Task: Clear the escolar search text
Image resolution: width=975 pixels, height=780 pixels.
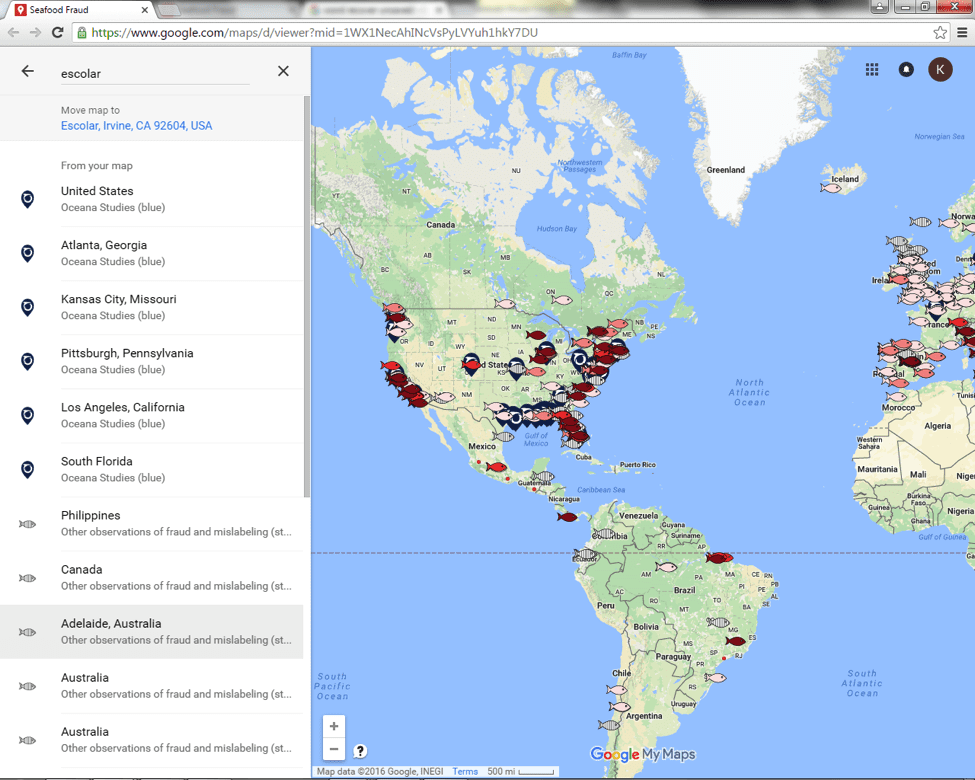Action: pos(283,71)
